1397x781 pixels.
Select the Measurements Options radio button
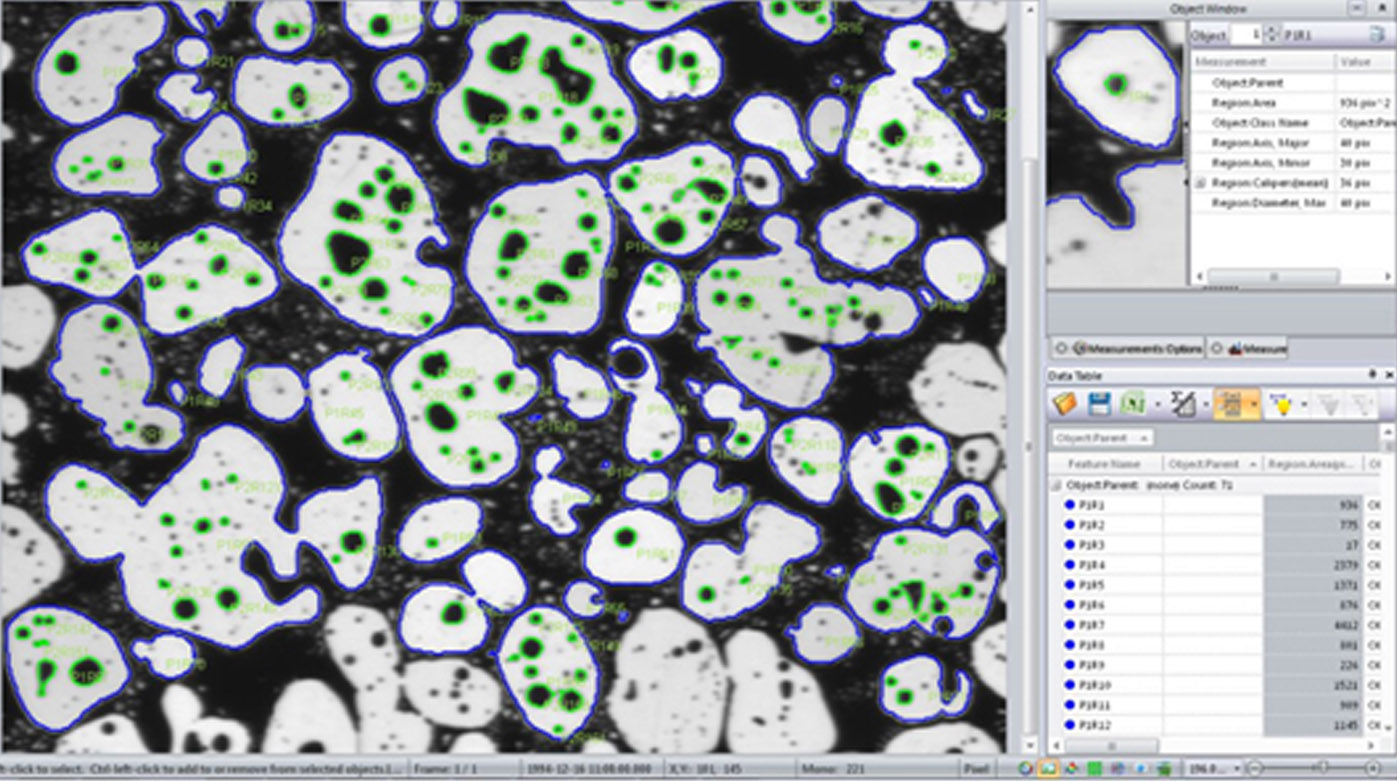pos(1064,348)
